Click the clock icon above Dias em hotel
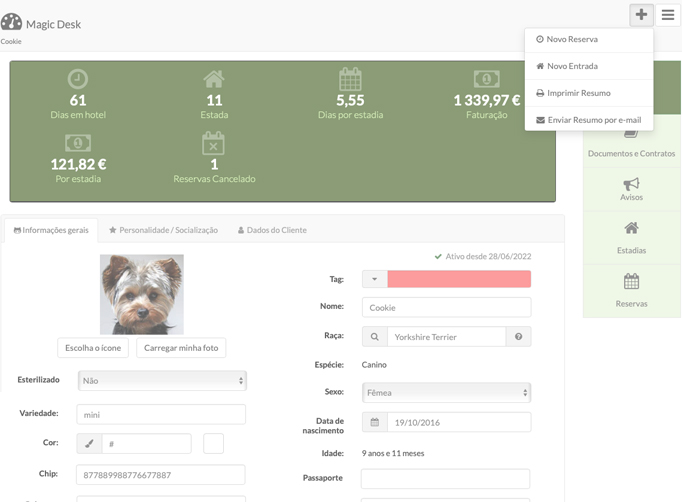The image size is (682, 502). coord(78,79)
